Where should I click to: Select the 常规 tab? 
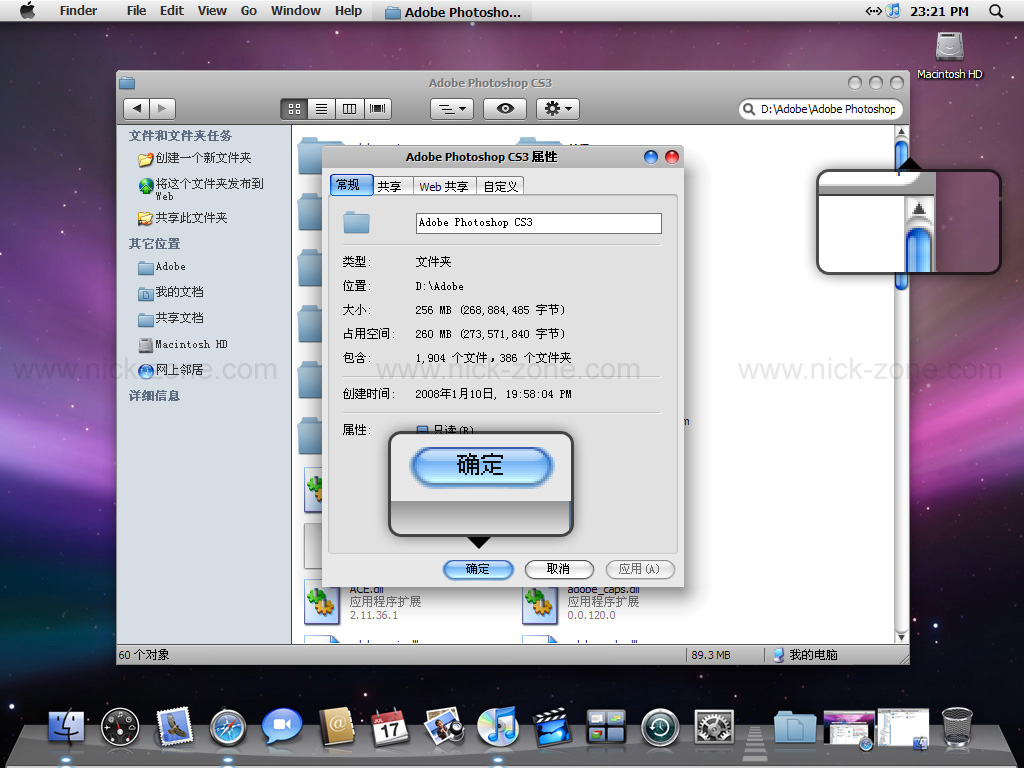click(x=351, y=185)
